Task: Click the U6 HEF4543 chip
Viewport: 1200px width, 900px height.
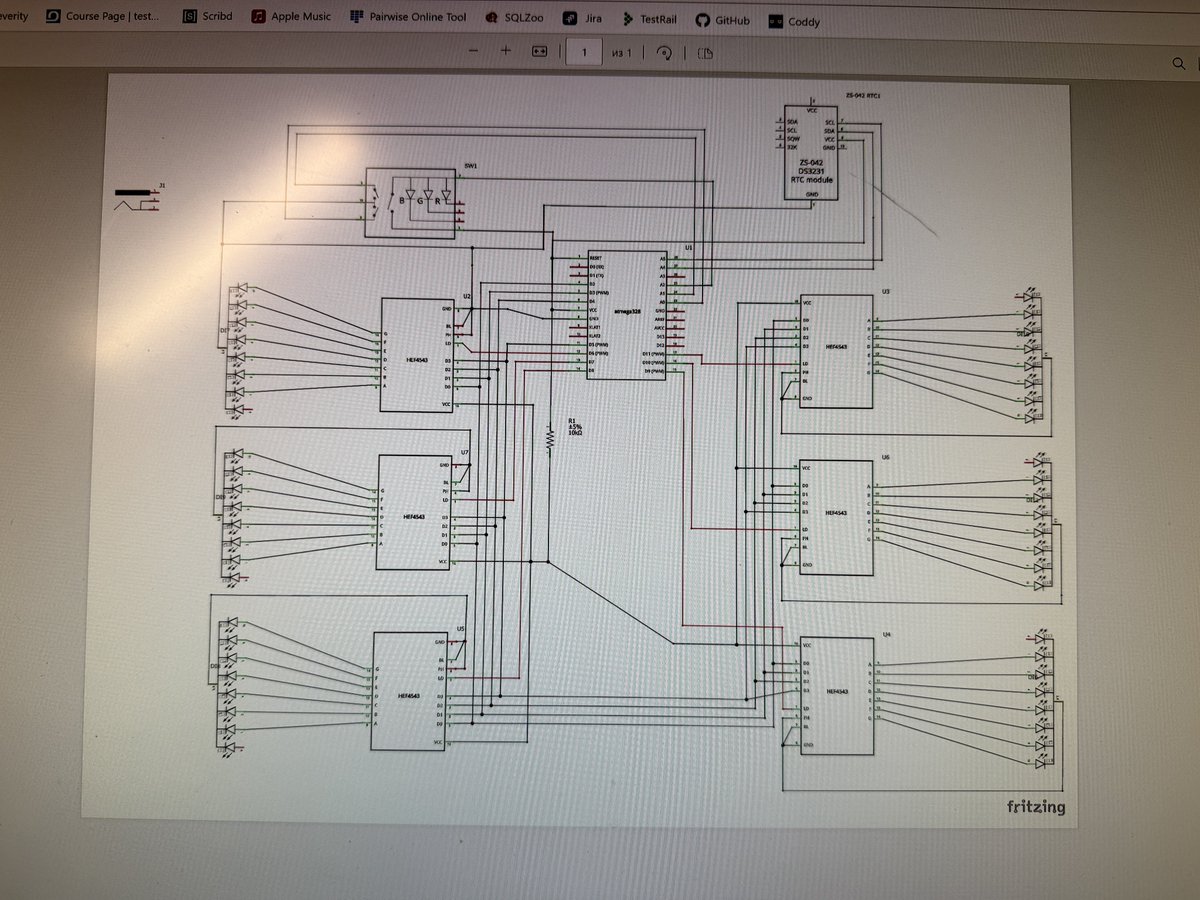Action: 835,518
